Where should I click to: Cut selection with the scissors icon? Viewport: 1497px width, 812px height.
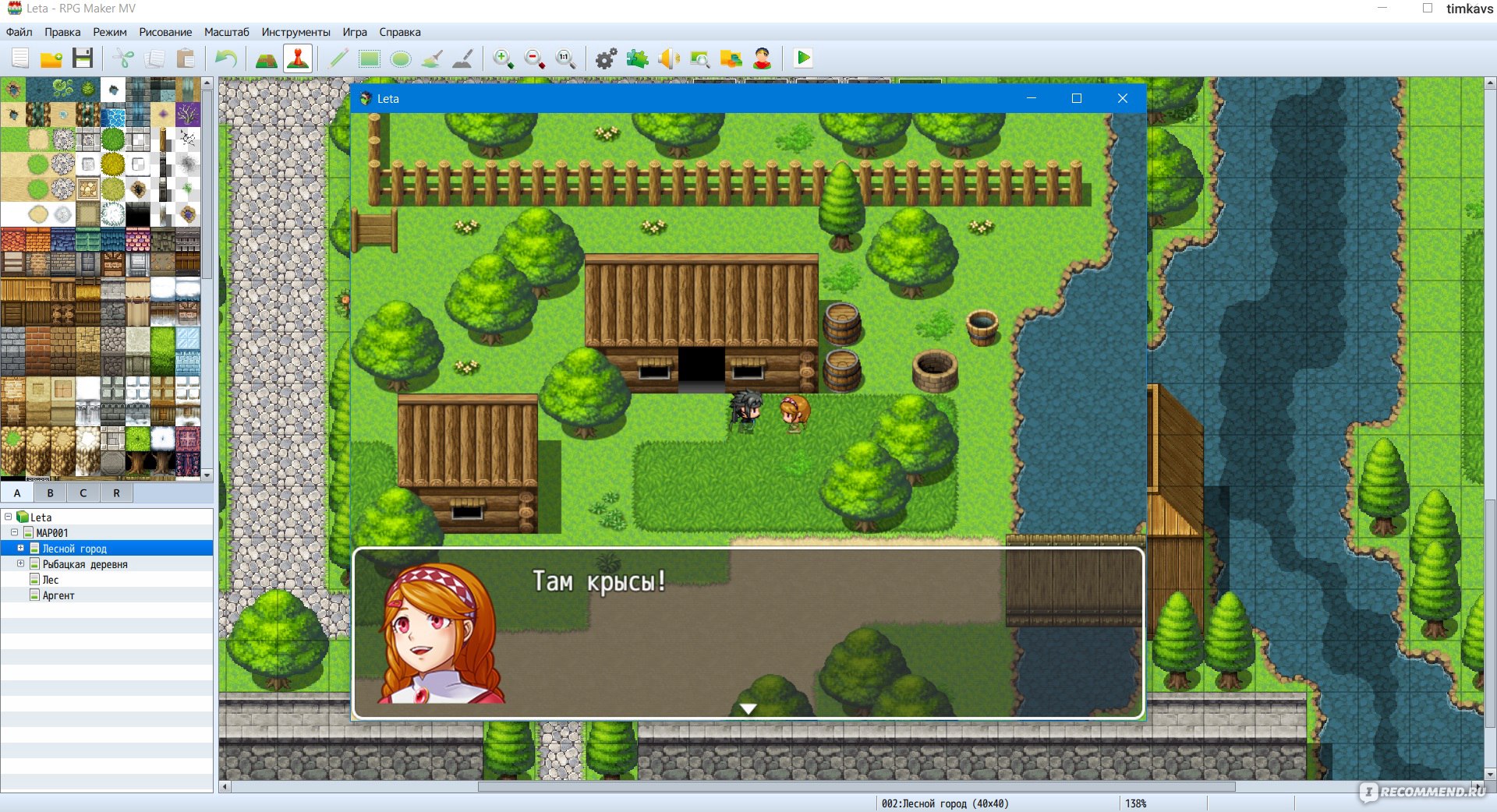coord(123,58)
